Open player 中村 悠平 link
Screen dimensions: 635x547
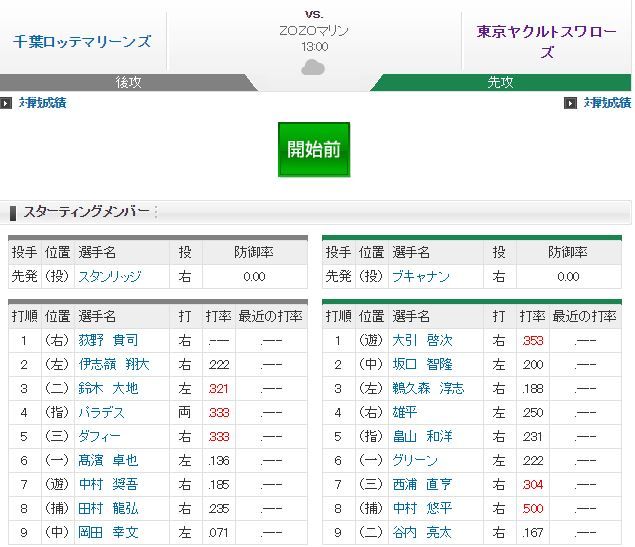tap(422, 508)
